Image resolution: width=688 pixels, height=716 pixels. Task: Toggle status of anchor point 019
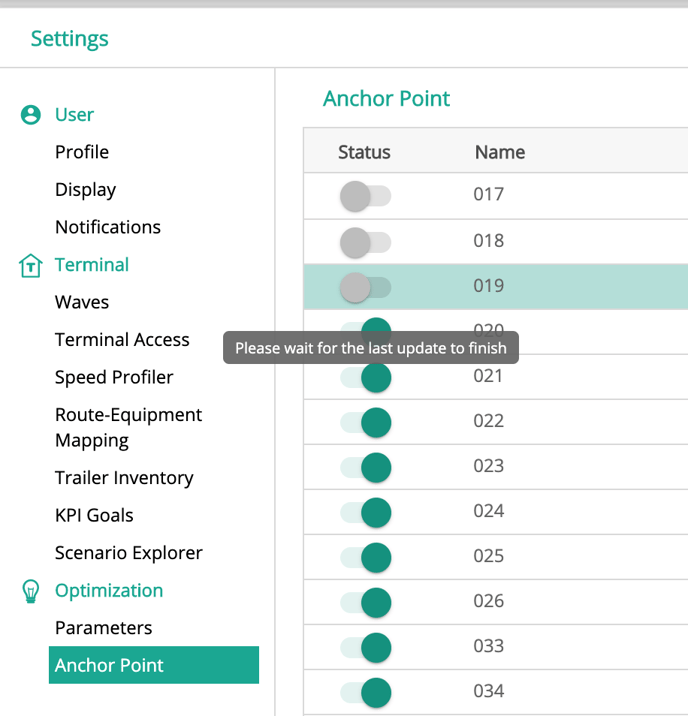364,287
